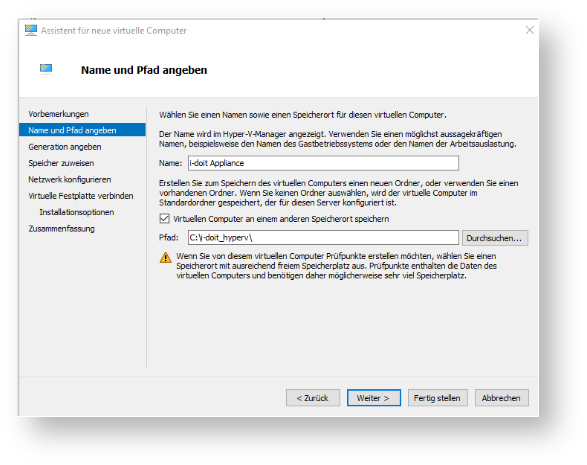The image size is (587, 465).
Task: Open the Vorbemerkungen step
Action: point(58,114)
